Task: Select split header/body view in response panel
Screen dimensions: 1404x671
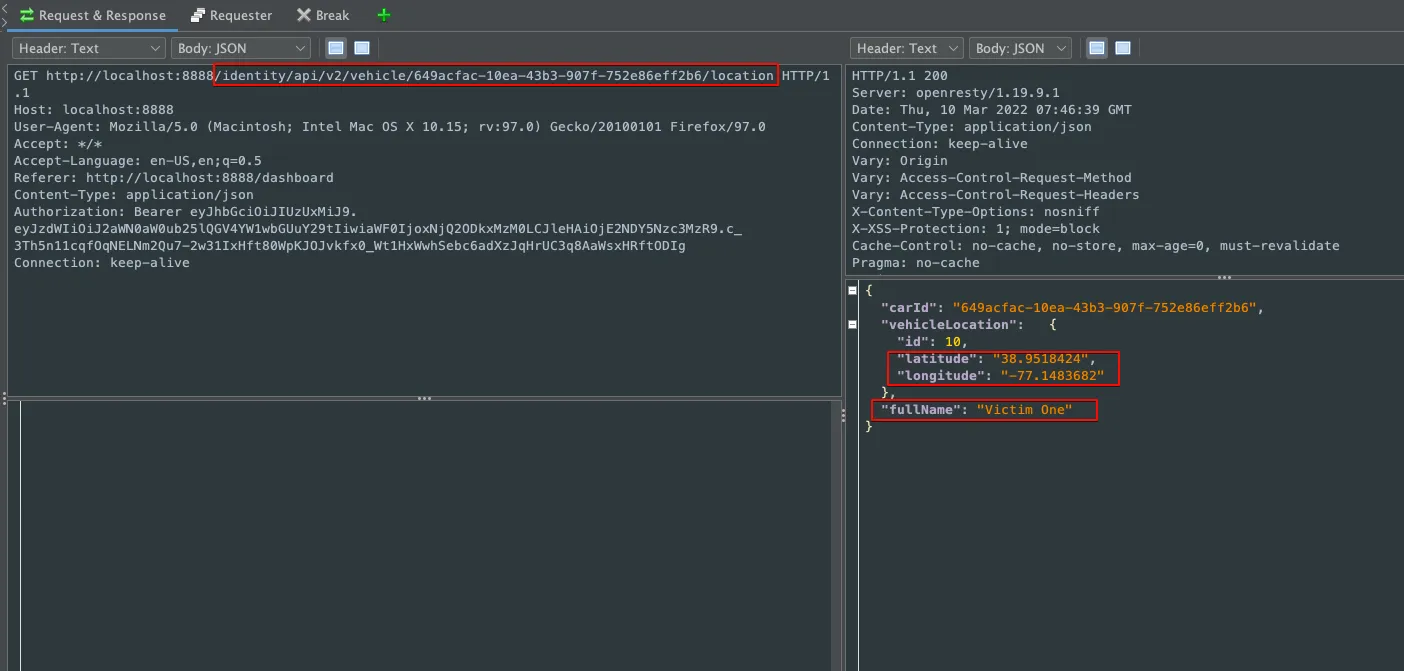Action: click(x=1097, y=48)
